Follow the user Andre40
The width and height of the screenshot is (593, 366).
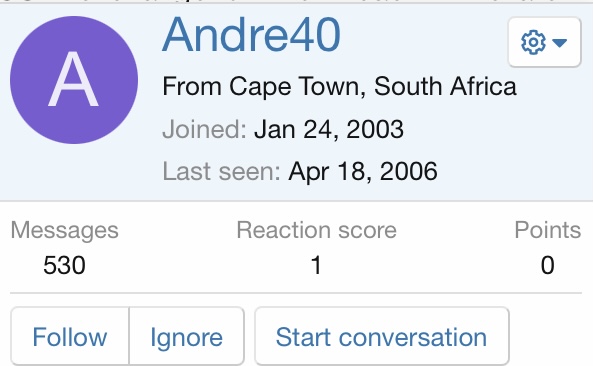[70, 337]
